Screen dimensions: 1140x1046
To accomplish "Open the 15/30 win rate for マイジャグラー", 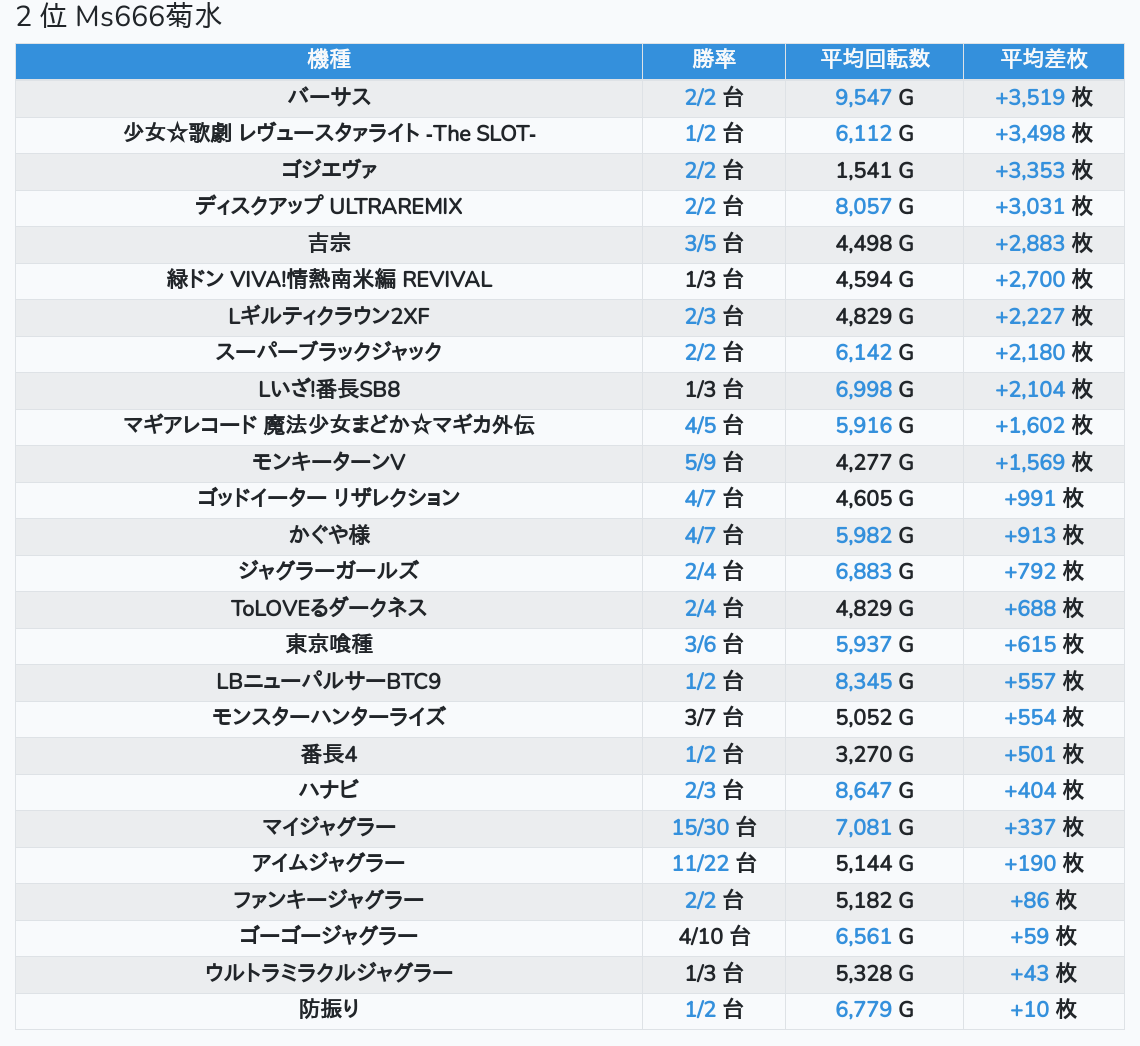I will click(700, 827).
